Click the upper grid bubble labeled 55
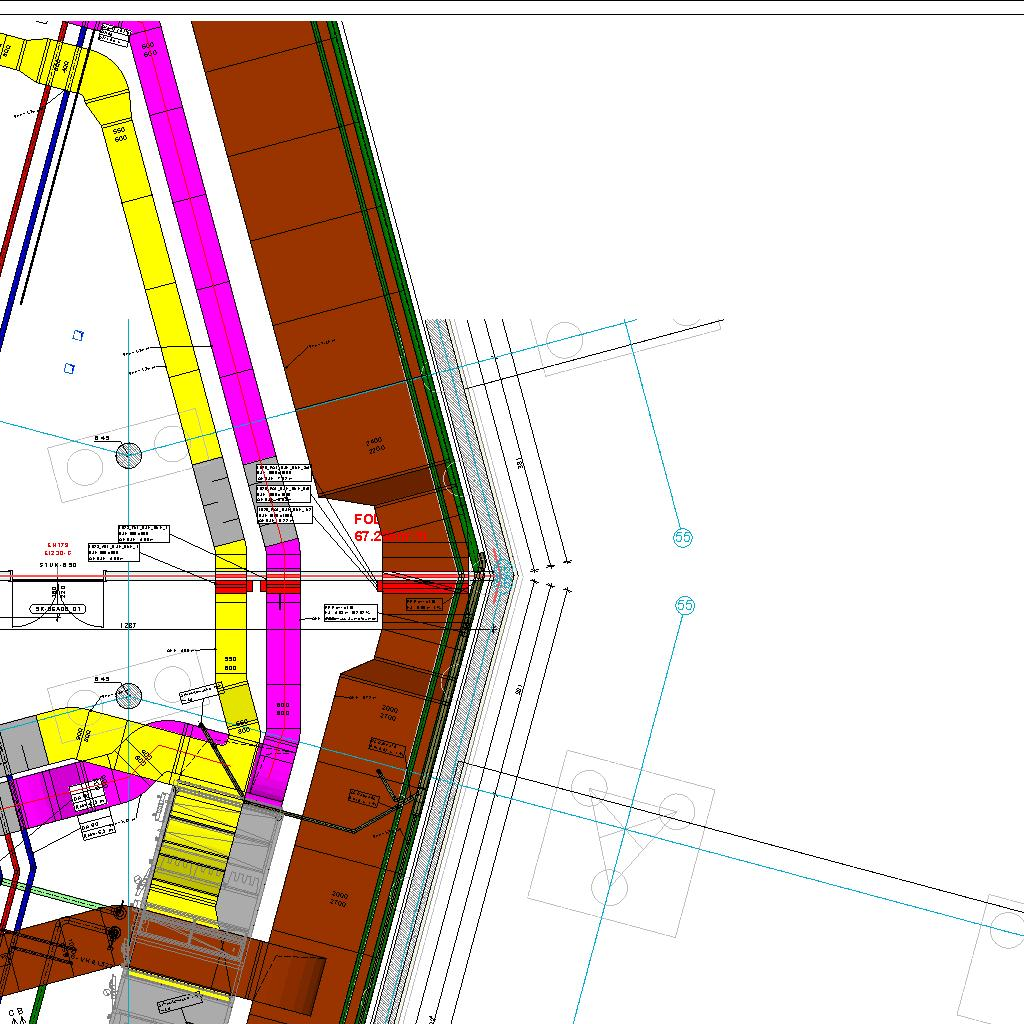The width and height of the screenshot is (1024, 1024). [683, 537]
